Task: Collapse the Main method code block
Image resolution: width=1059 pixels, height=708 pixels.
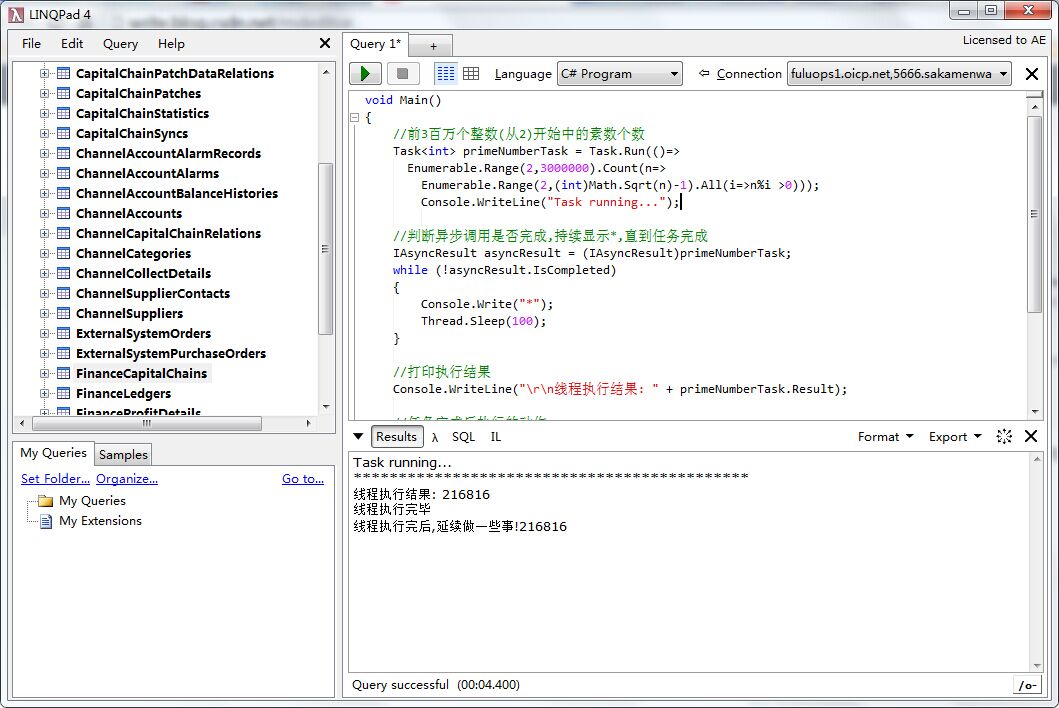Action: pyautogui.click(x=355, y=117)
